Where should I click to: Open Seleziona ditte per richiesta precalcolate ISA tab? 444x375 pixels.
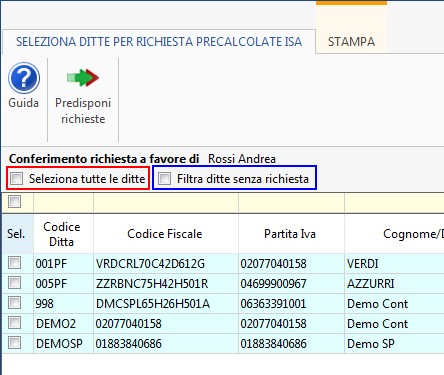(159, 42)
